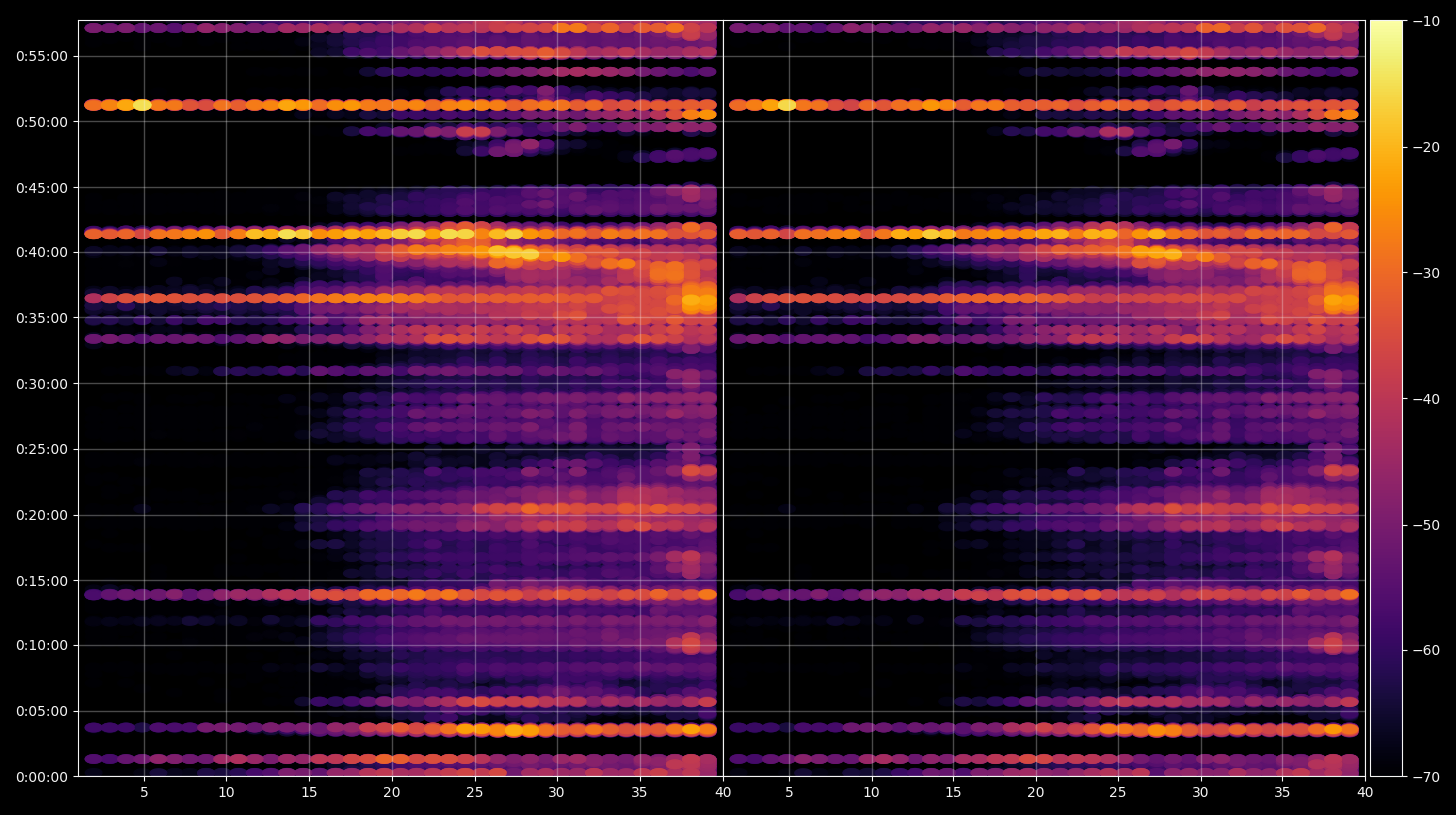Select the −20 colorbar tick label
The width and height of the screenshot is (1456, 815).
tap(1427, 147)
